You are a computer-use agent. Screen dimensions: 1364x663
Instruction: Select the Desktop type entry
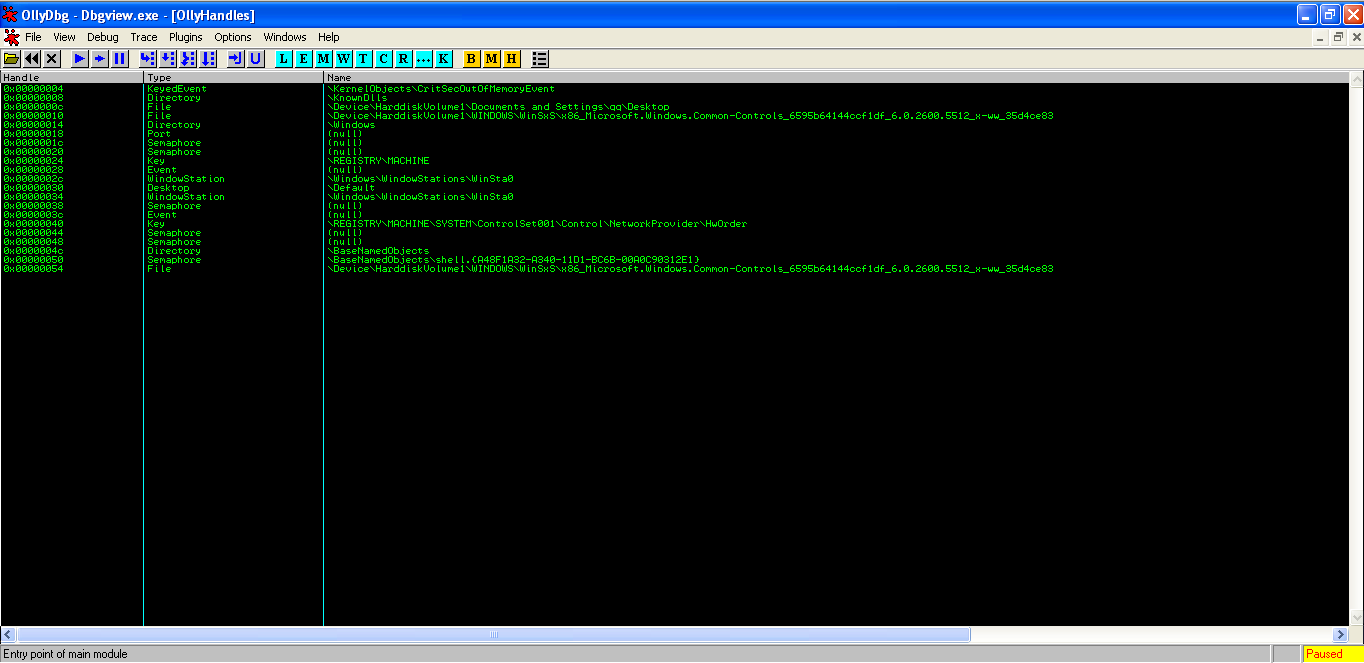pos(168,188)
